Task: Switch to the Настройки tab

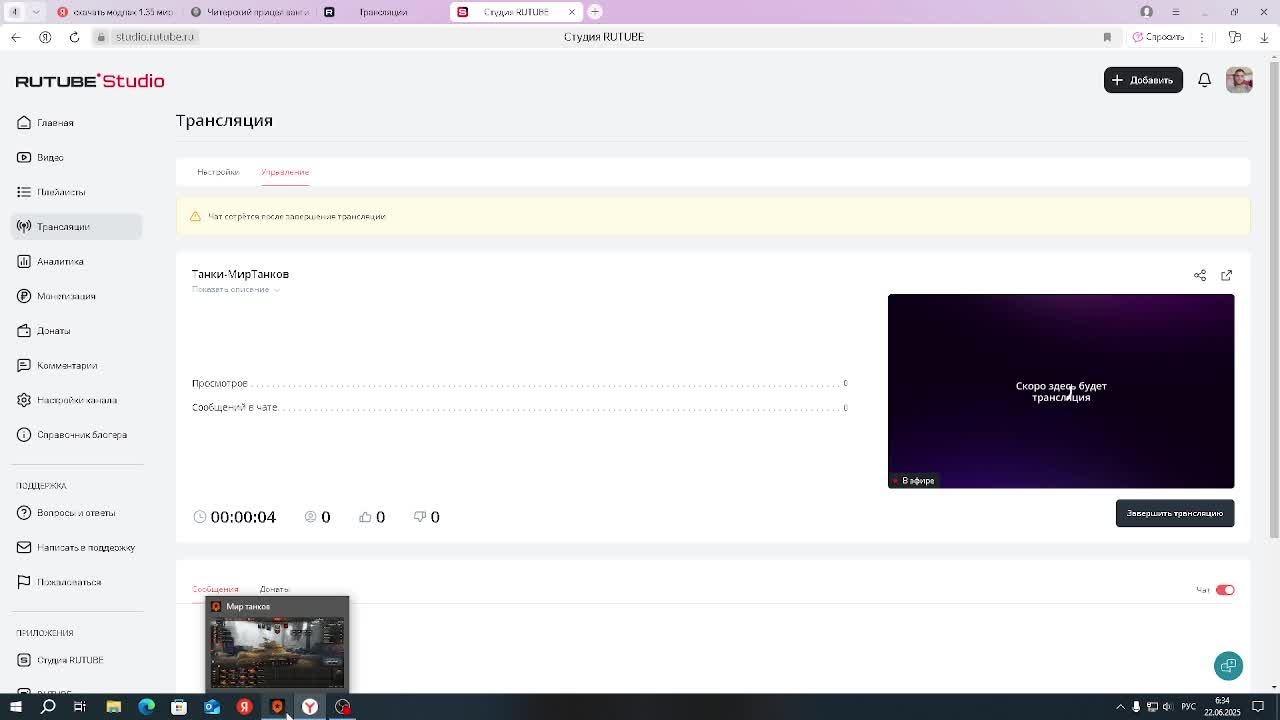Action: 218,172
